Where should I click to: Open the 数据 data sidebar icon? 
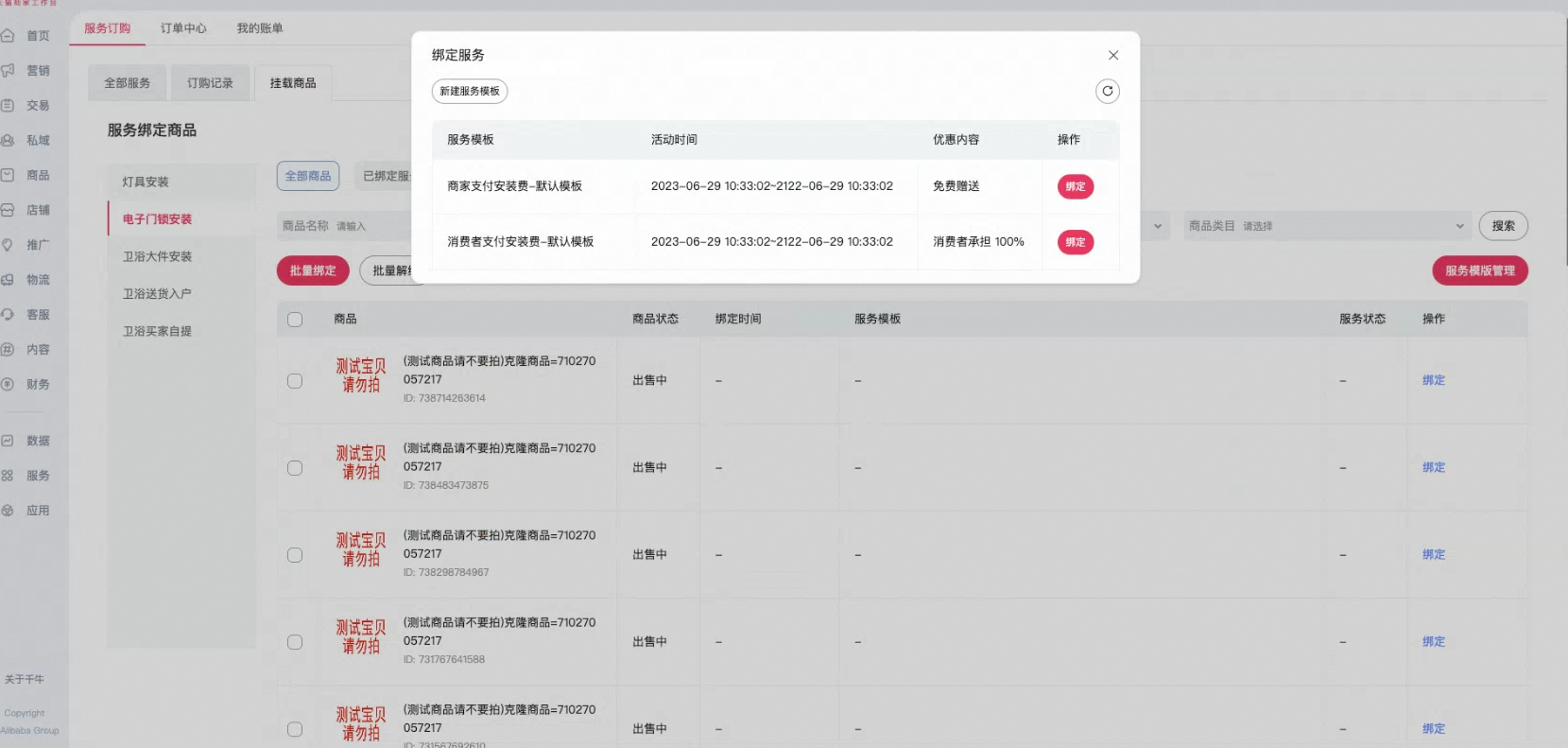tap(8, 441)
